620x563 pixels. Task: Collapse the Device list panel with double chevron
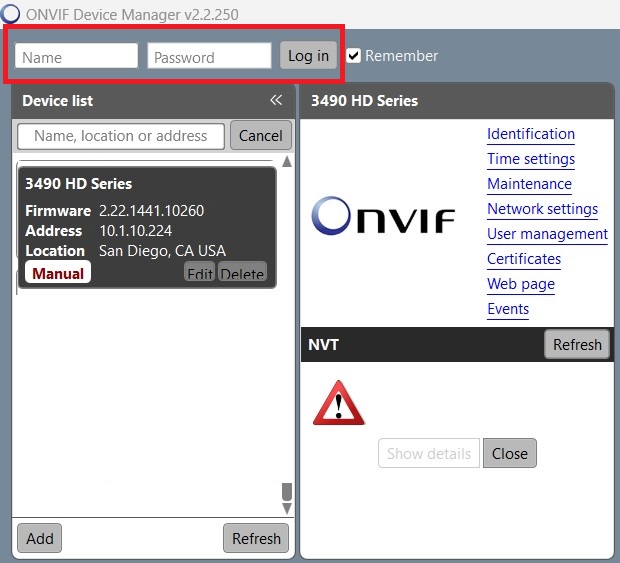[276, 100]
